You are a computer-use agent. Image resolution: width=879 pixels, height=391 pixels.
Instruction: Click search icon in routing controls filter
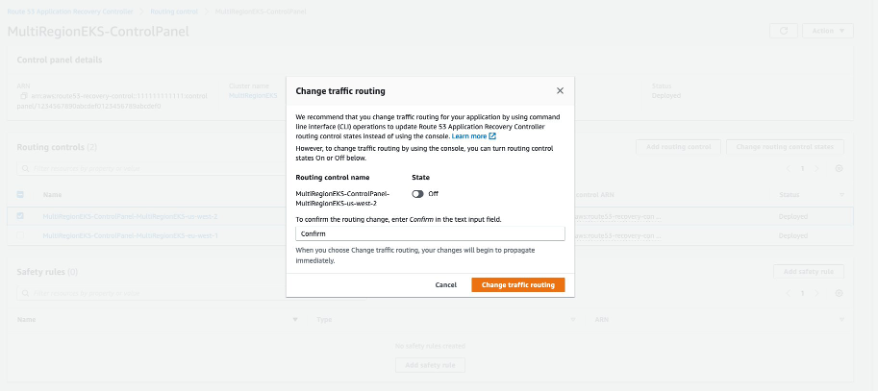[26, 169]
